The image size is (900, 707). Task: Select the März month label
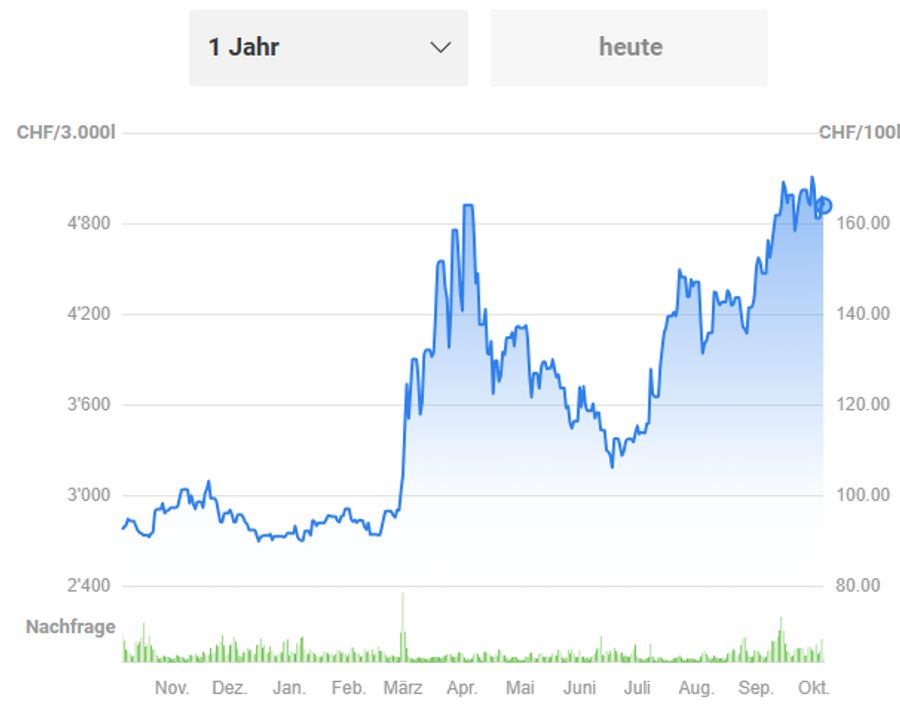pyautogui.click(x=403, y=687)
